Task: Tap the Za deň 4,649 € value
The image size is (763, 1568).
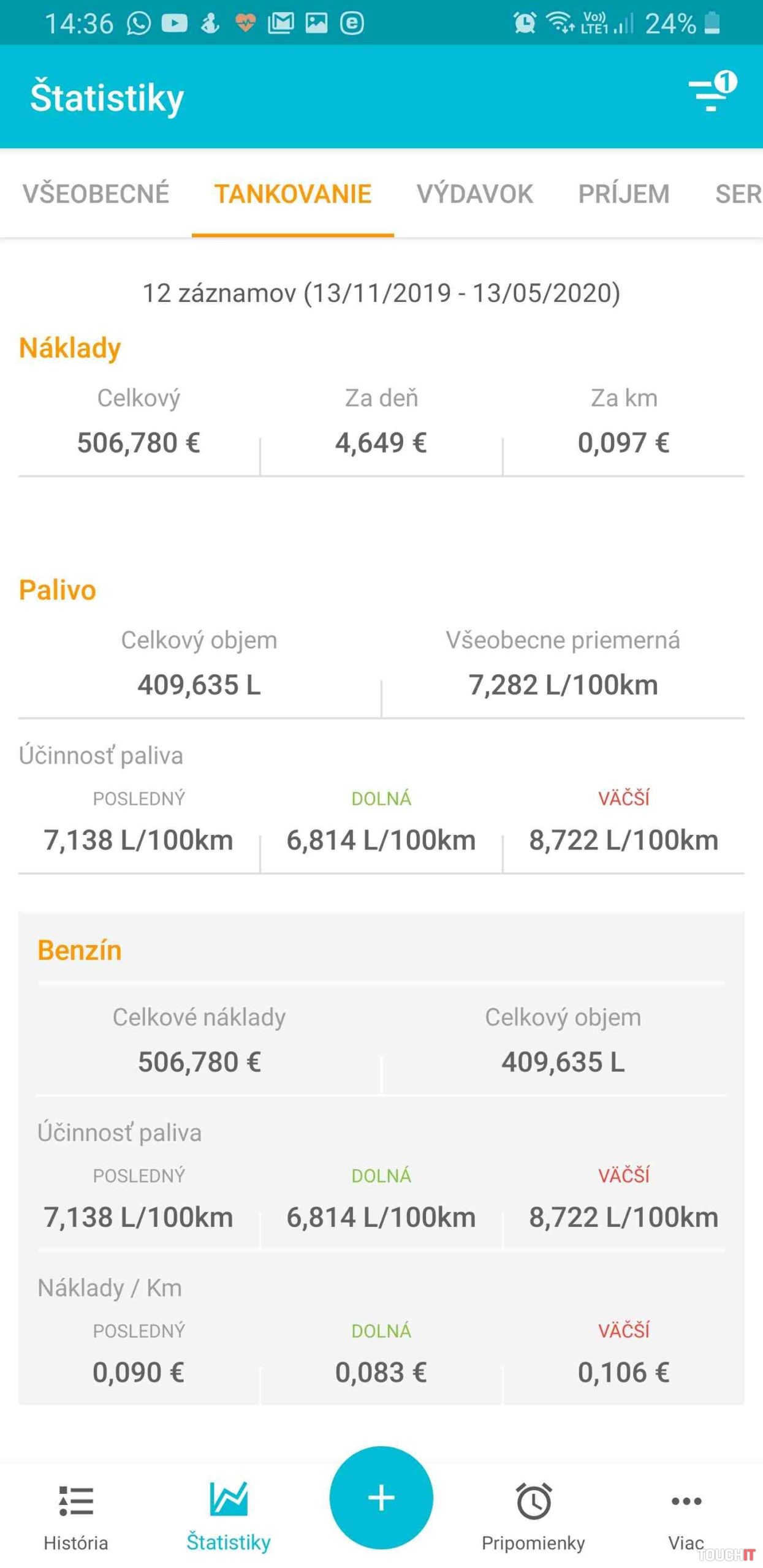Action: pyautogui.click(x=381, y=442)
